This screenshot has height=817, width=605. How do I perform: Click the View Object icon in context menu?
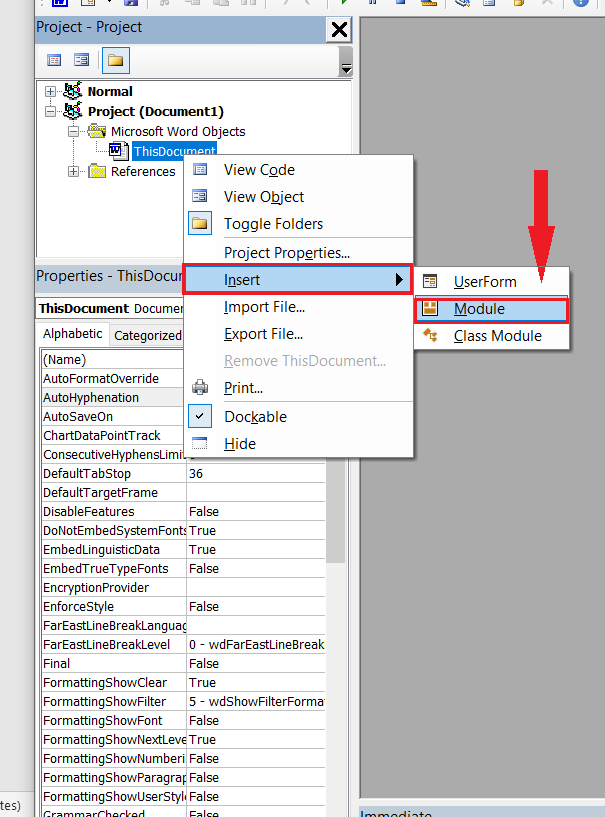coord(200,196)
